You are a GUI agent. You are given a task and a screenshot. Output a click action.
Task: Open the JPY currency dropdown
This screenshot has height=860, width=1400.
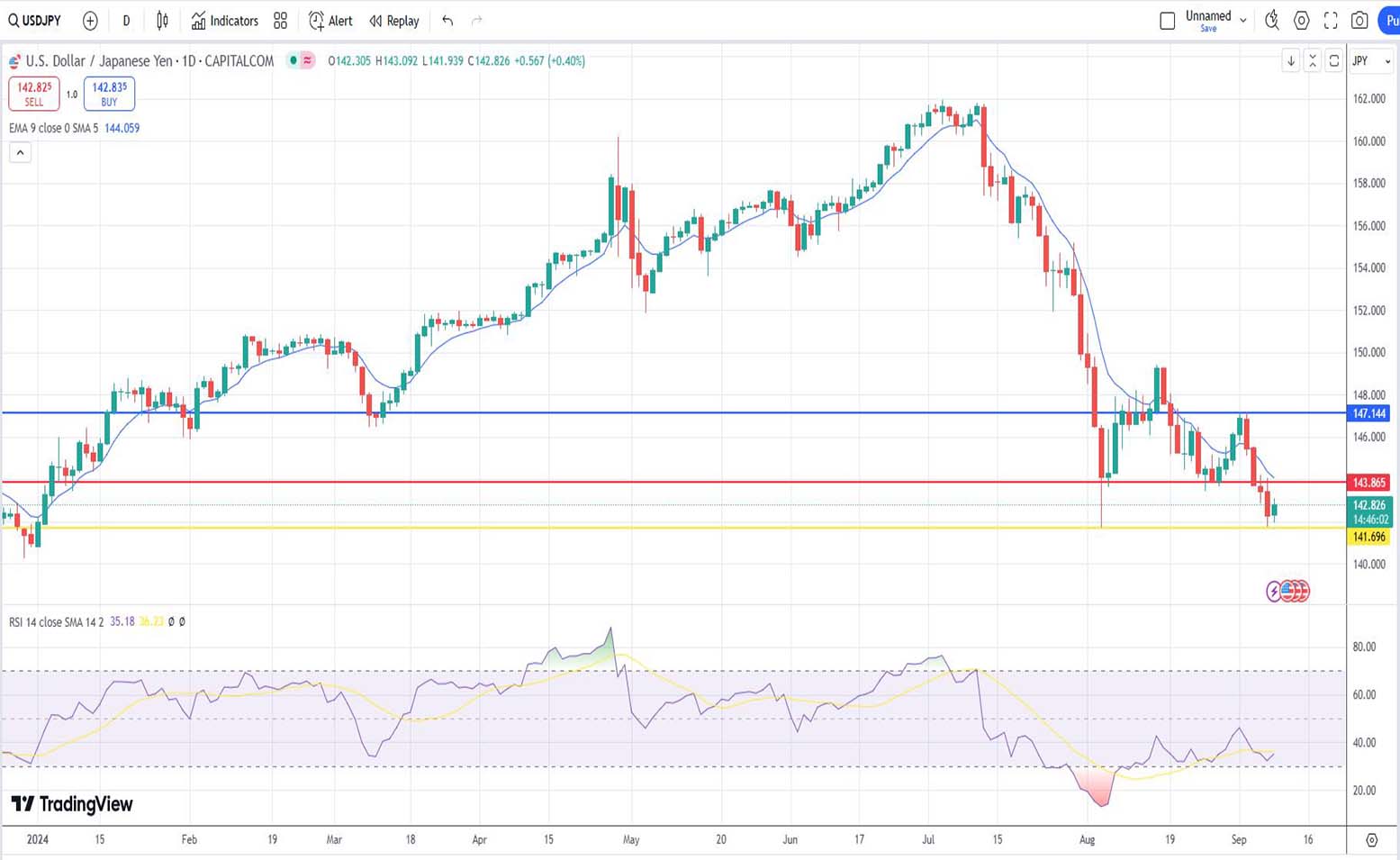coord(1371,60)
